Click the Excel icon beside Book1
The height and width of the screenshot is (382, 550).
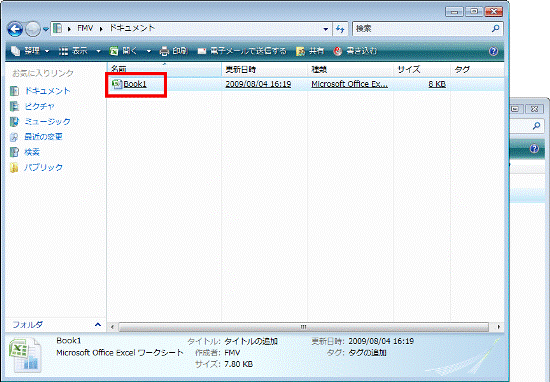pos(117,84)
